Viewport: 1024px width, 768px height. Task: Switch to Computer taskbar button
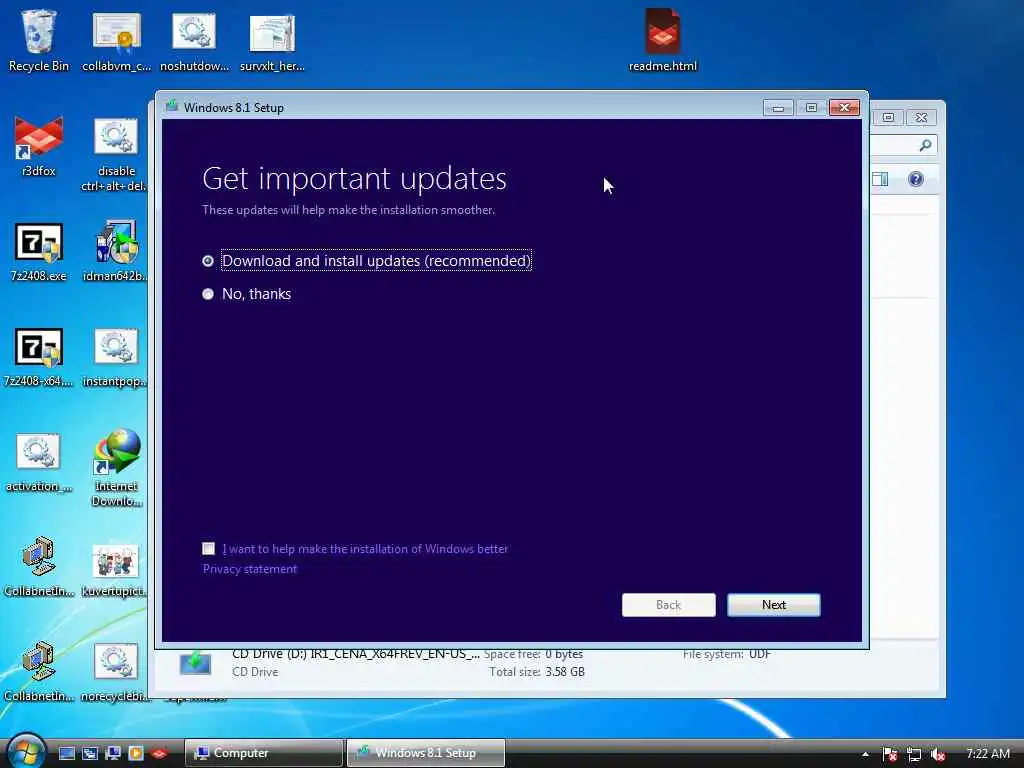tap(263, 753)
